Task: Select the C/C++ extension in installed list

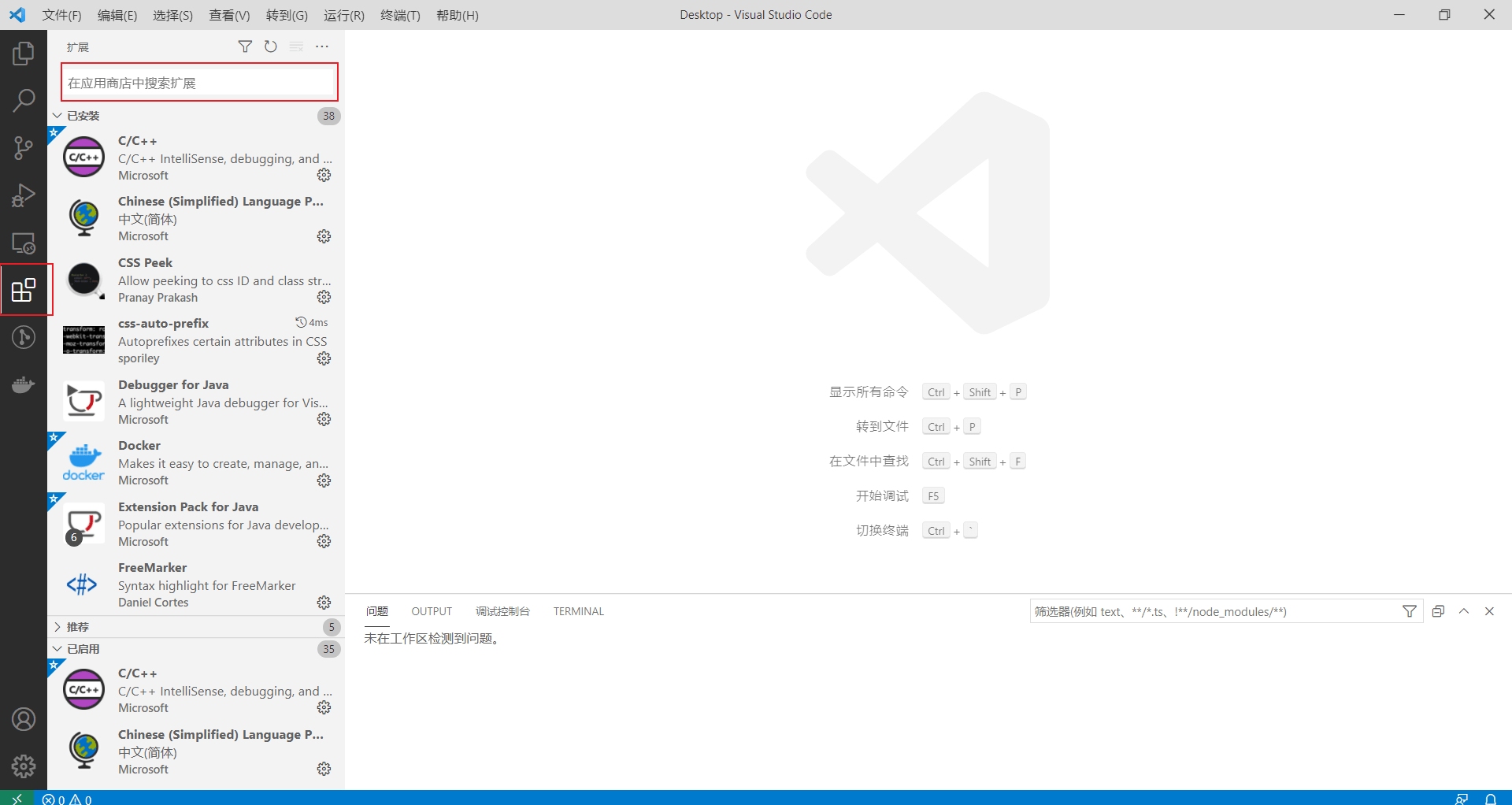Action: point(196,158)
